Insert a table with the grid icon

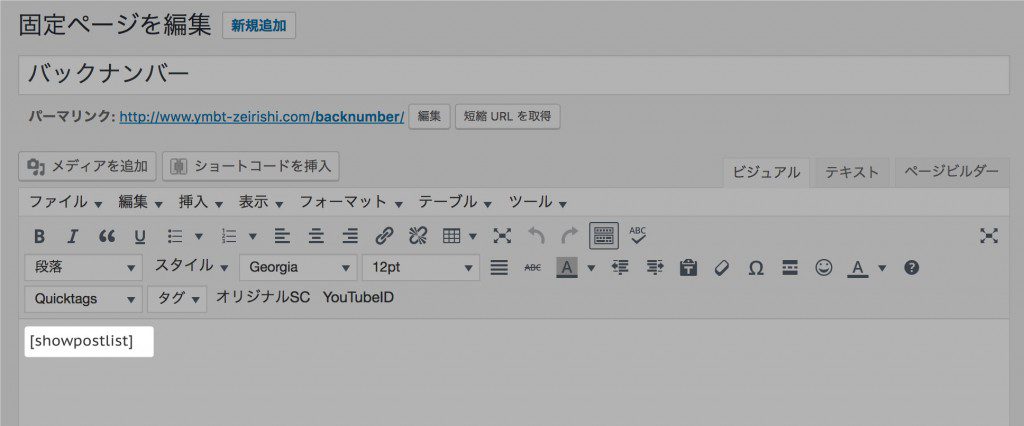pyautogui.click(x=452, y=236)
